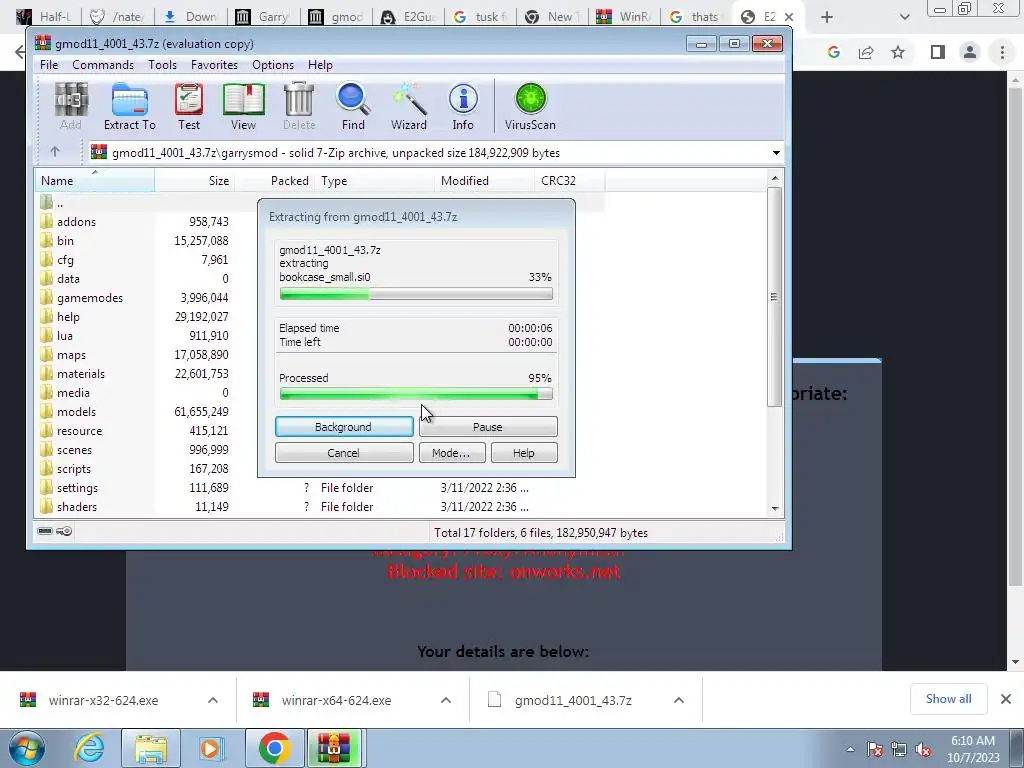This screenshot has width=1024, height=768.
Task: Open the Chrome profile avatar icon
Action: (970, 52)
